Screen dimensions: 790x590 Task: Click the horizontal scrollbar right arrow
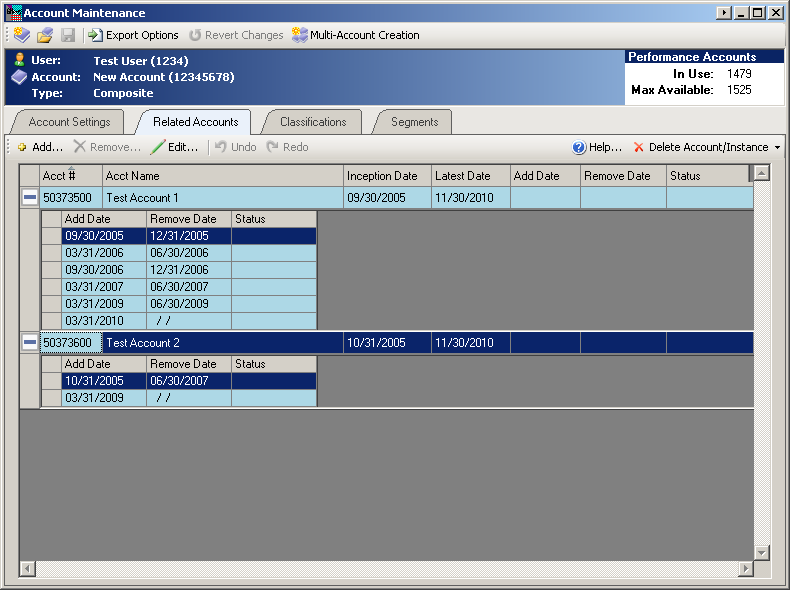click(744, 569)
